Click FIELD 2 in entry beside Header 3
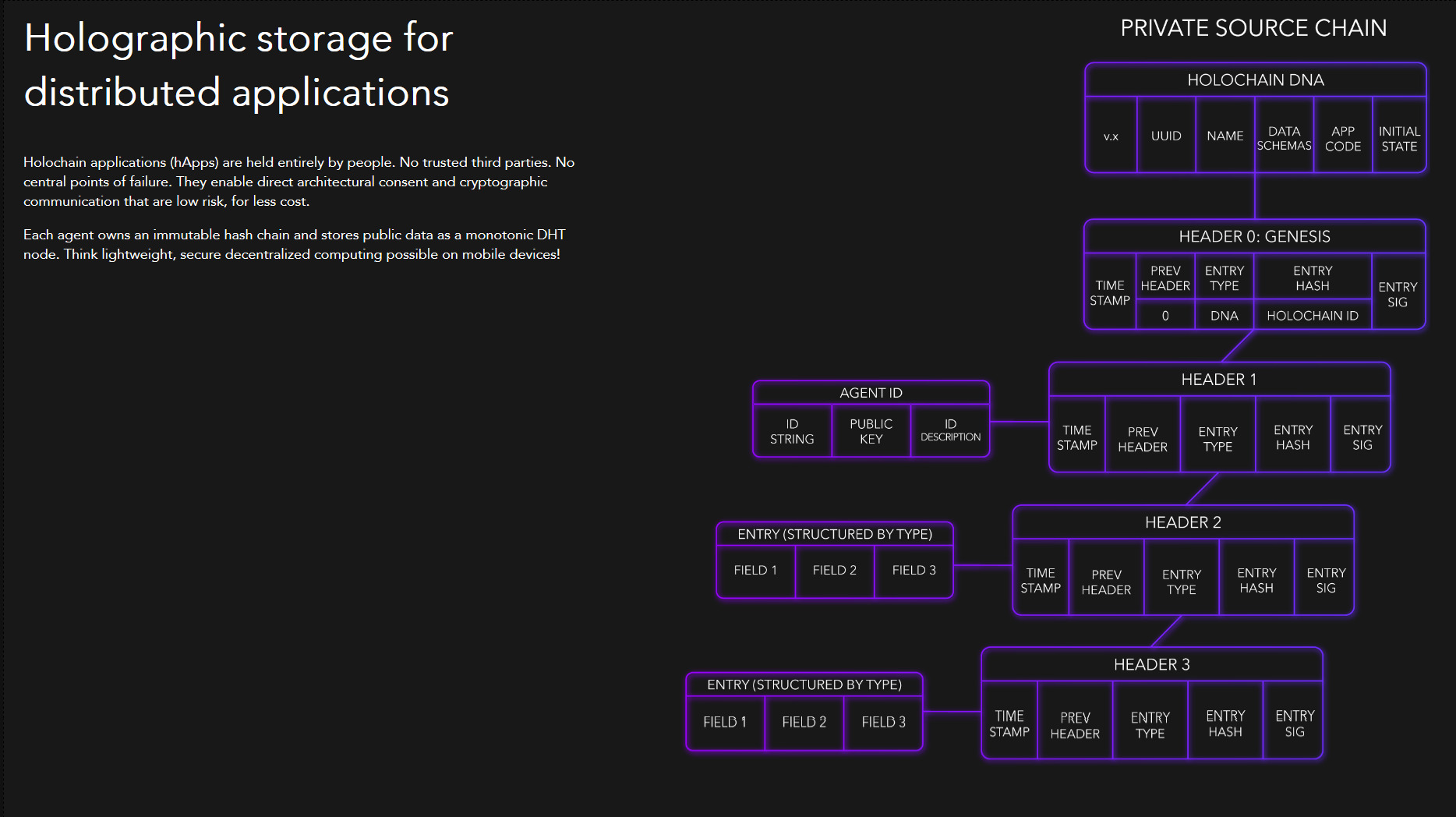Screen dimensions: 1456x817 (804, 722)
